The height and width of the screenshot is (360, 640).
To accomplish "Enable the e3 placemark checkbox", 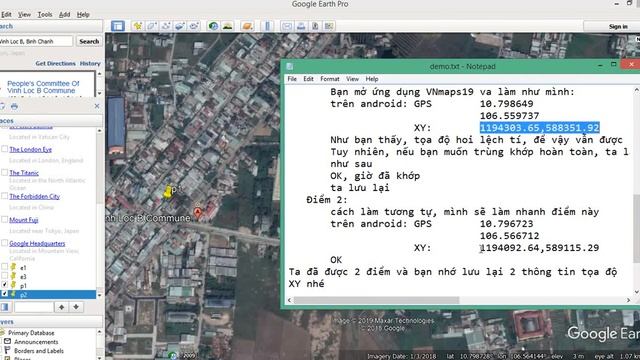I will pyautogui.click(x=4, y=276).
